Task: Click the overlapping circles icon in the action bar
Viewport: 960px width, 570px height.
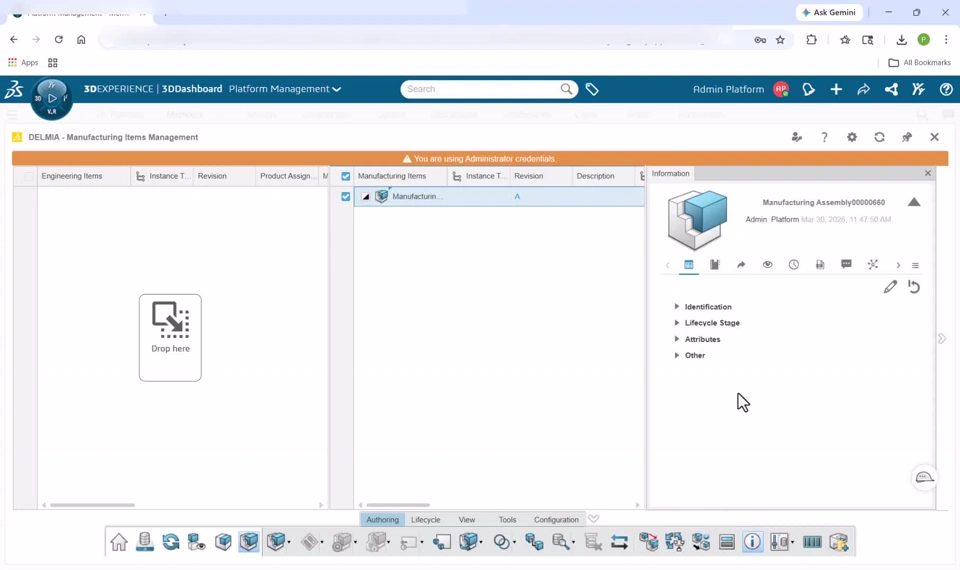Action: click(501, 542)
